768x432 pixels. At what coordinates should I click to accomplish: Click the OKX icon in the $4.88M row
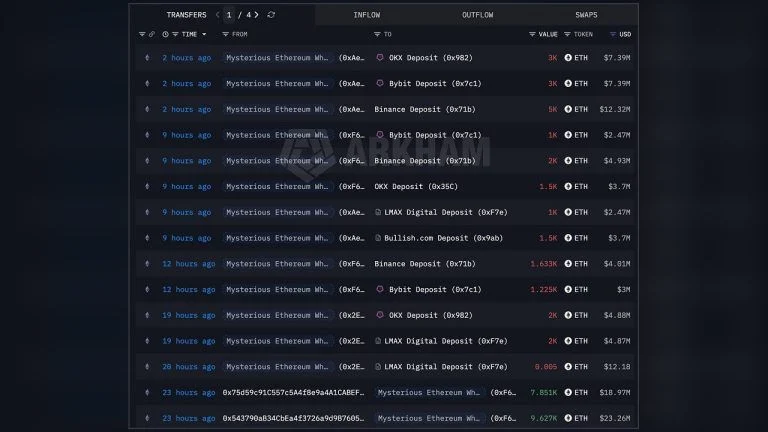[380, 315]
